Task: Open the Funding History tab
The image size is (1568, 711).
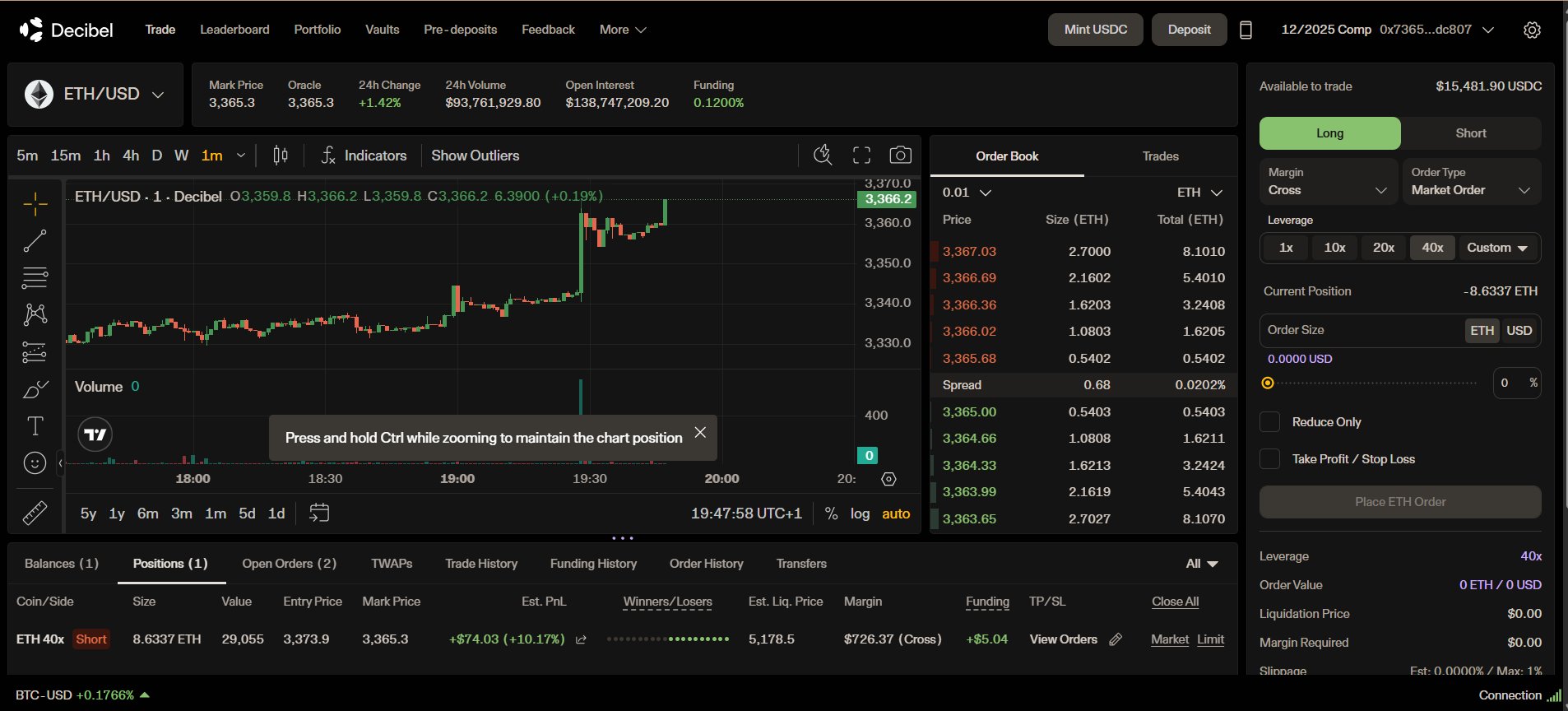Action: [x=593, y=564]
